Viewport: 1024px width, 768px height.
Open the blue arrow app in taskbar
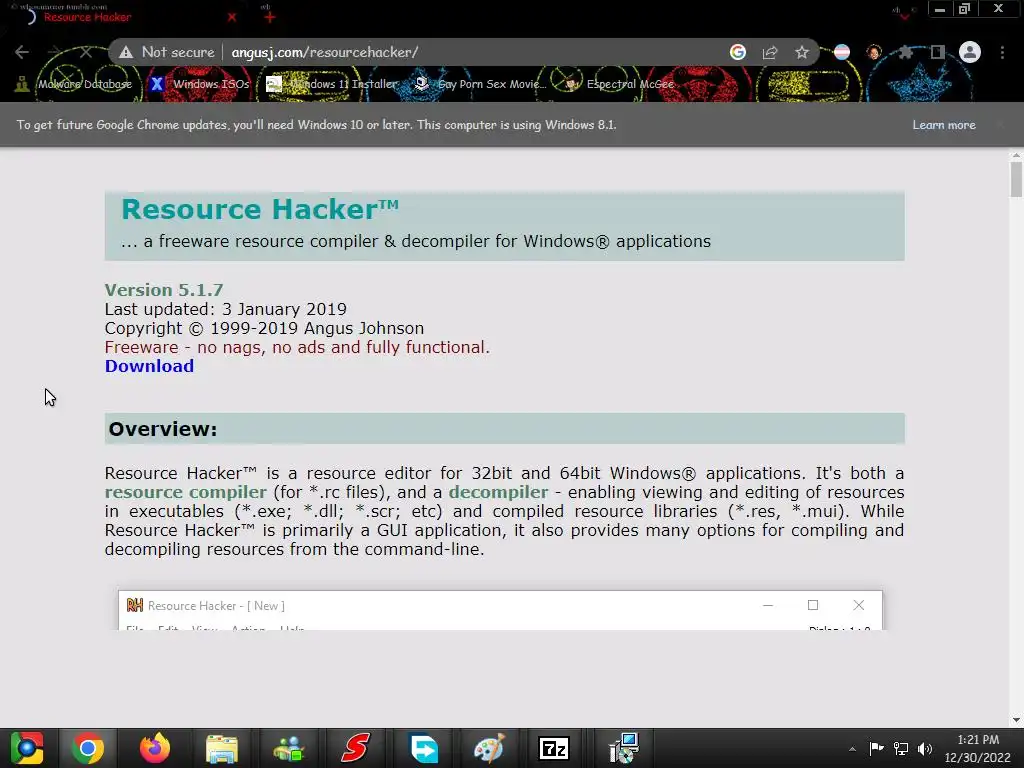click(424, 748)
